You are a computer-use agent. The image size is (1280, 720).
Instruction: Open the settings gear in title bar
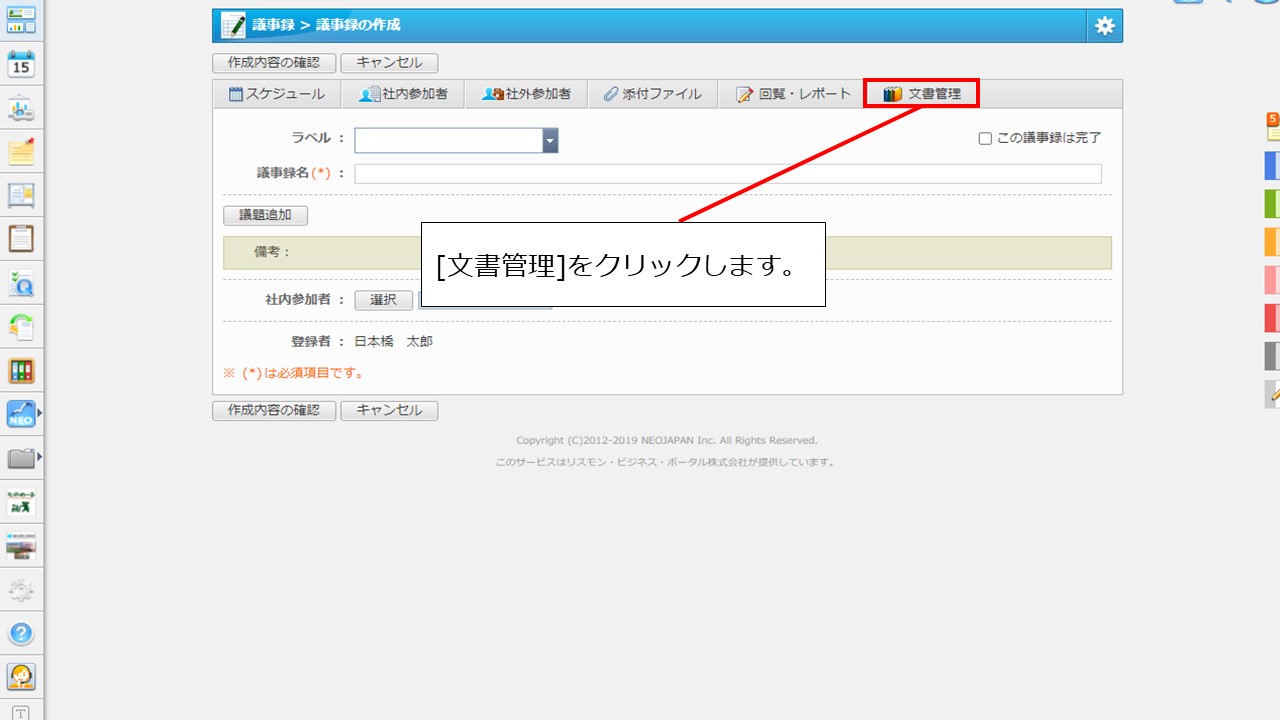click(x=1104, y=26)
